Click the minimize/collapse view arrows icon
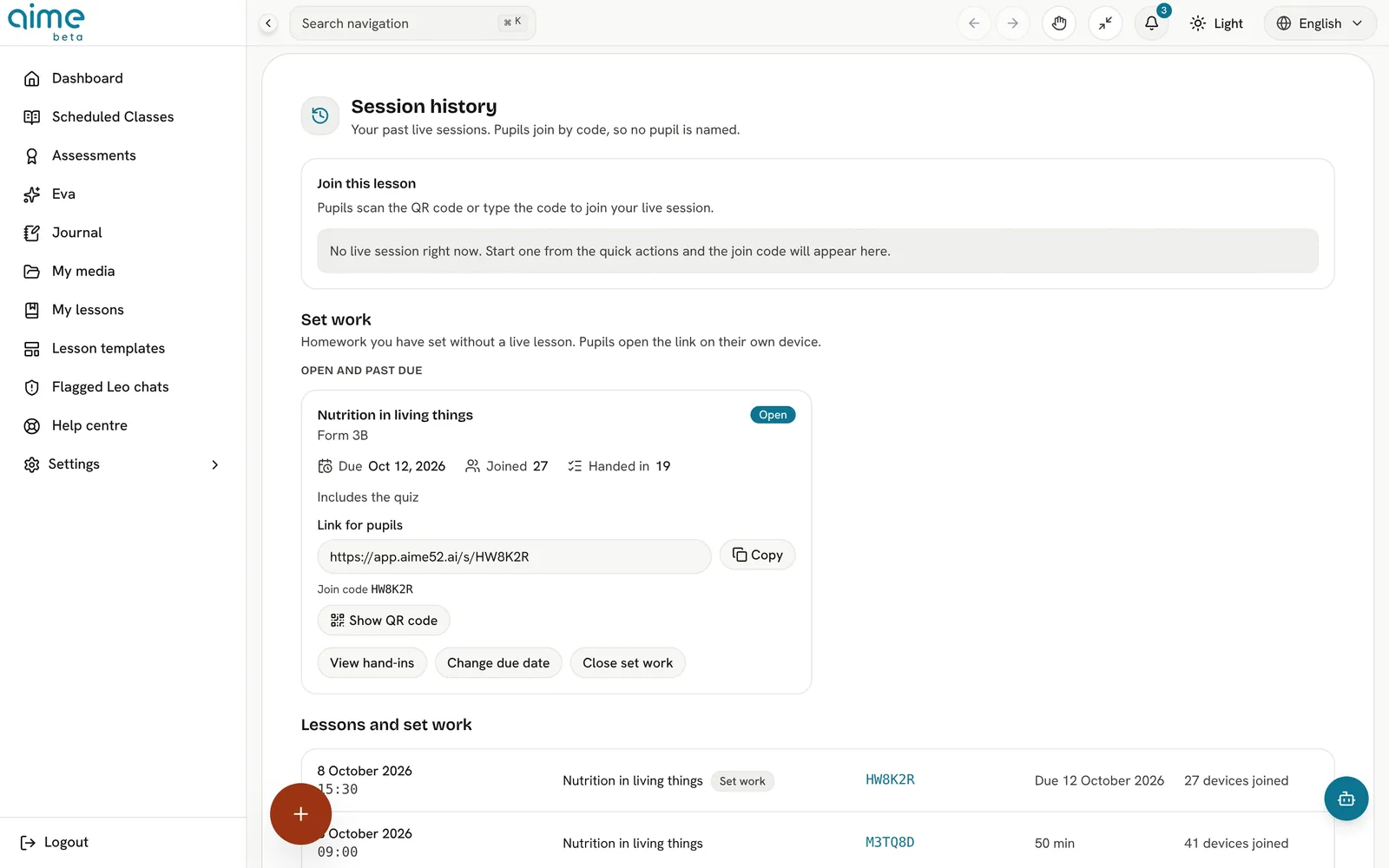The height and width of the screenshot is (868, 1389). (1105, 23)
